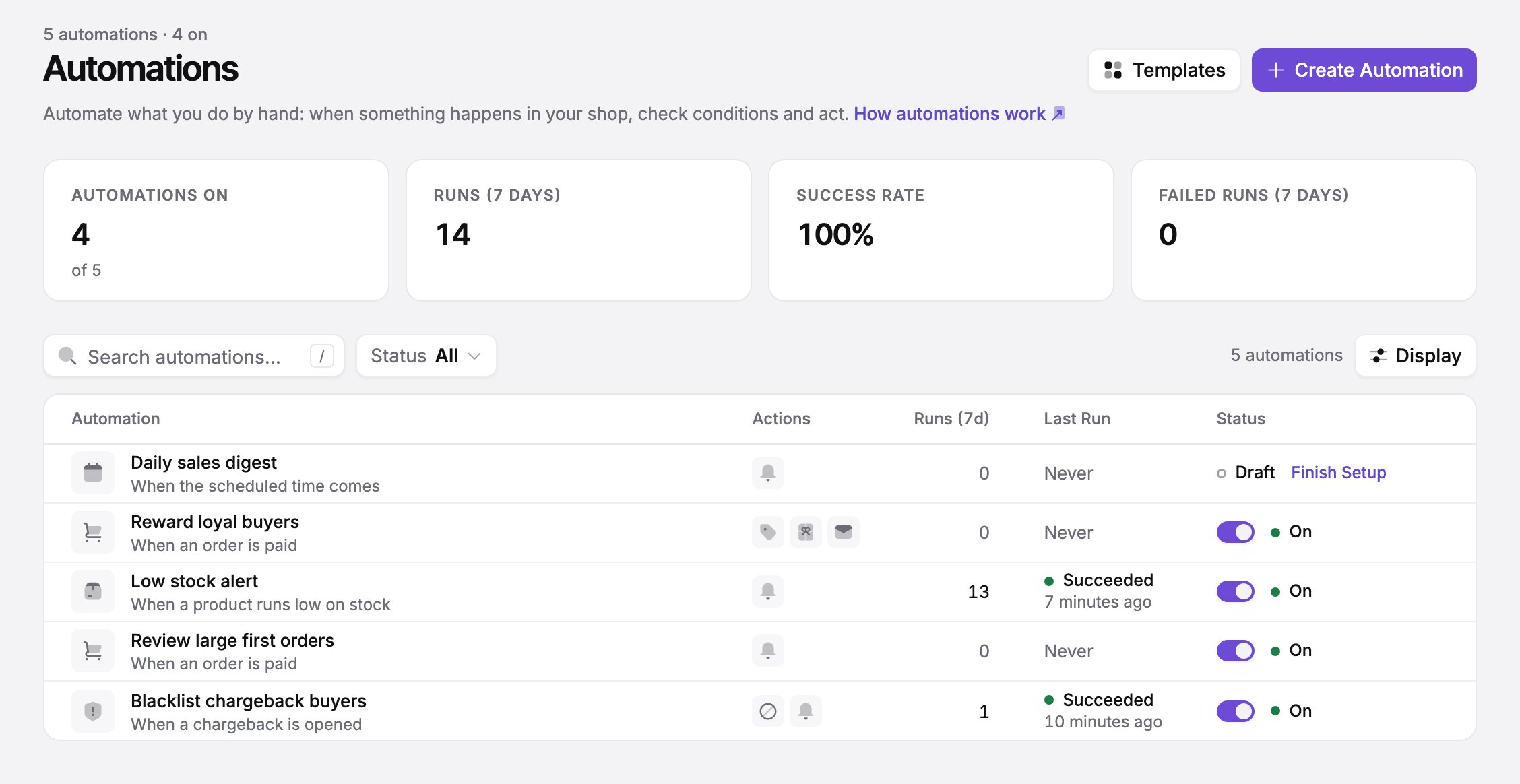Click the Runs (7 days) summary card
The image size is (1520, 784).
[x=579, y=230]
